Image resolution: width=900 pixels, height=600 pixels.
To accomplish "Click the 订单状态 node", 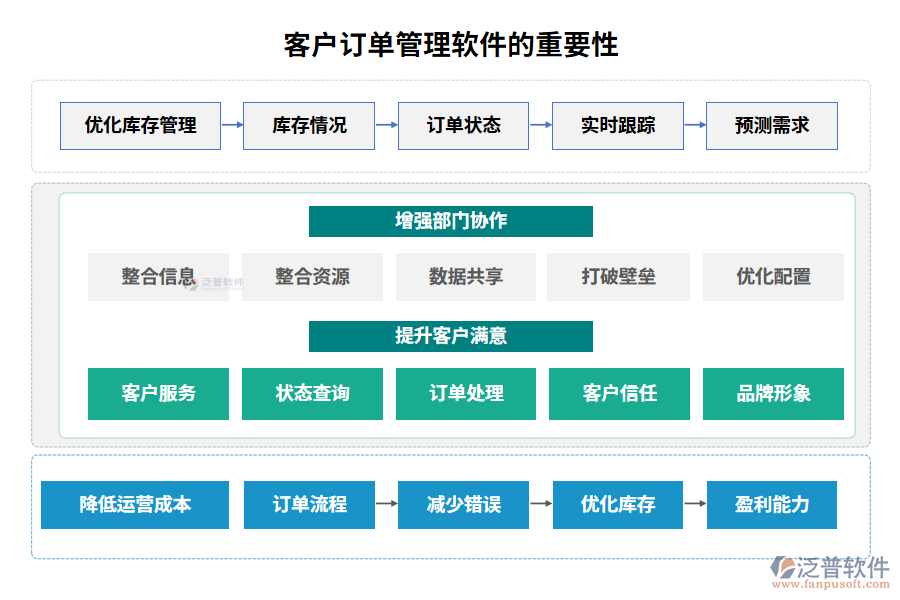I will [463, 126].
